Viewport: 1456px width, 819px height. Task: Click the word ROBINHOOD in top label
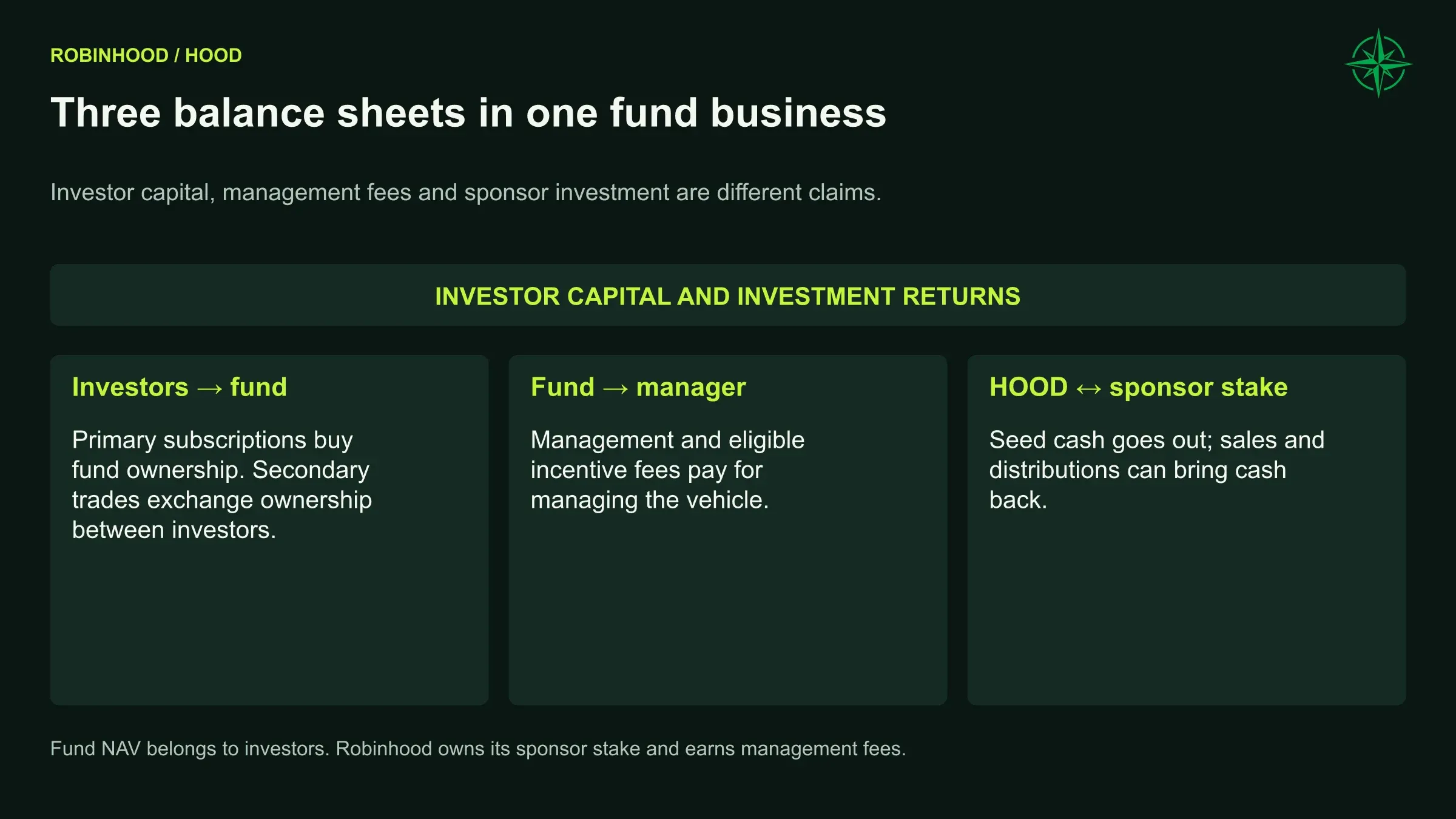click(109, 55)
